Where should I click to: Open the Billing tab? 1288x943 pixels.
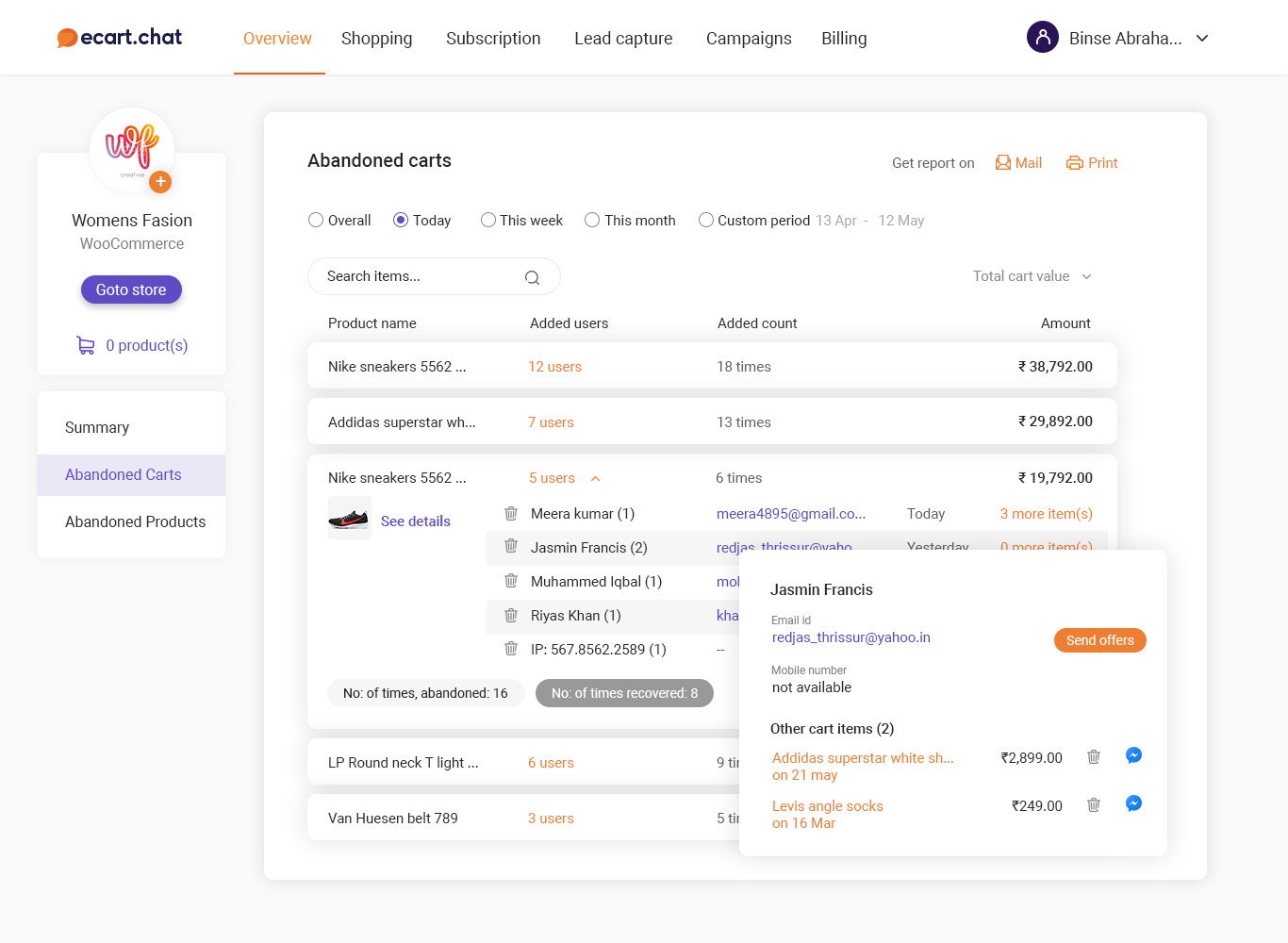click(844, 39)
